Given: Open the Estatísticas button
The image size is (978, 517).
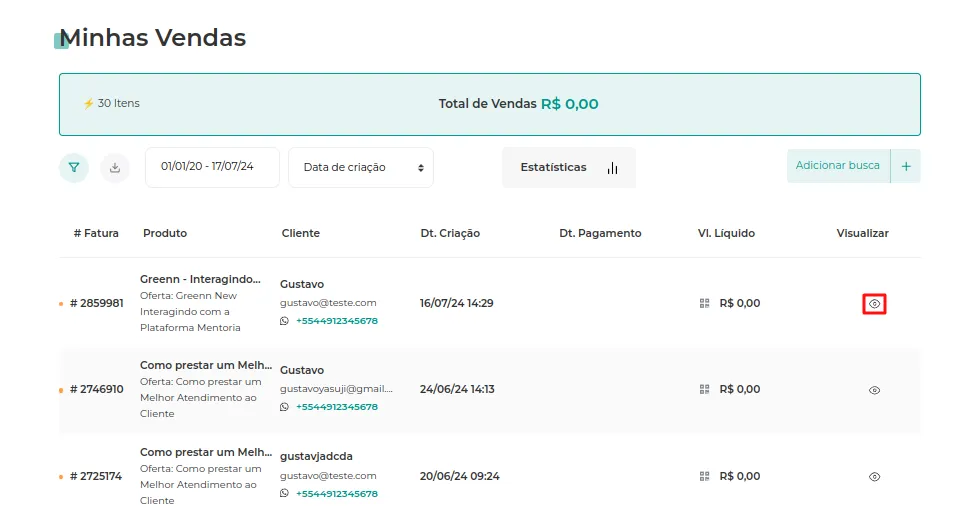Looking at the screenshot, I should point(569,167).
